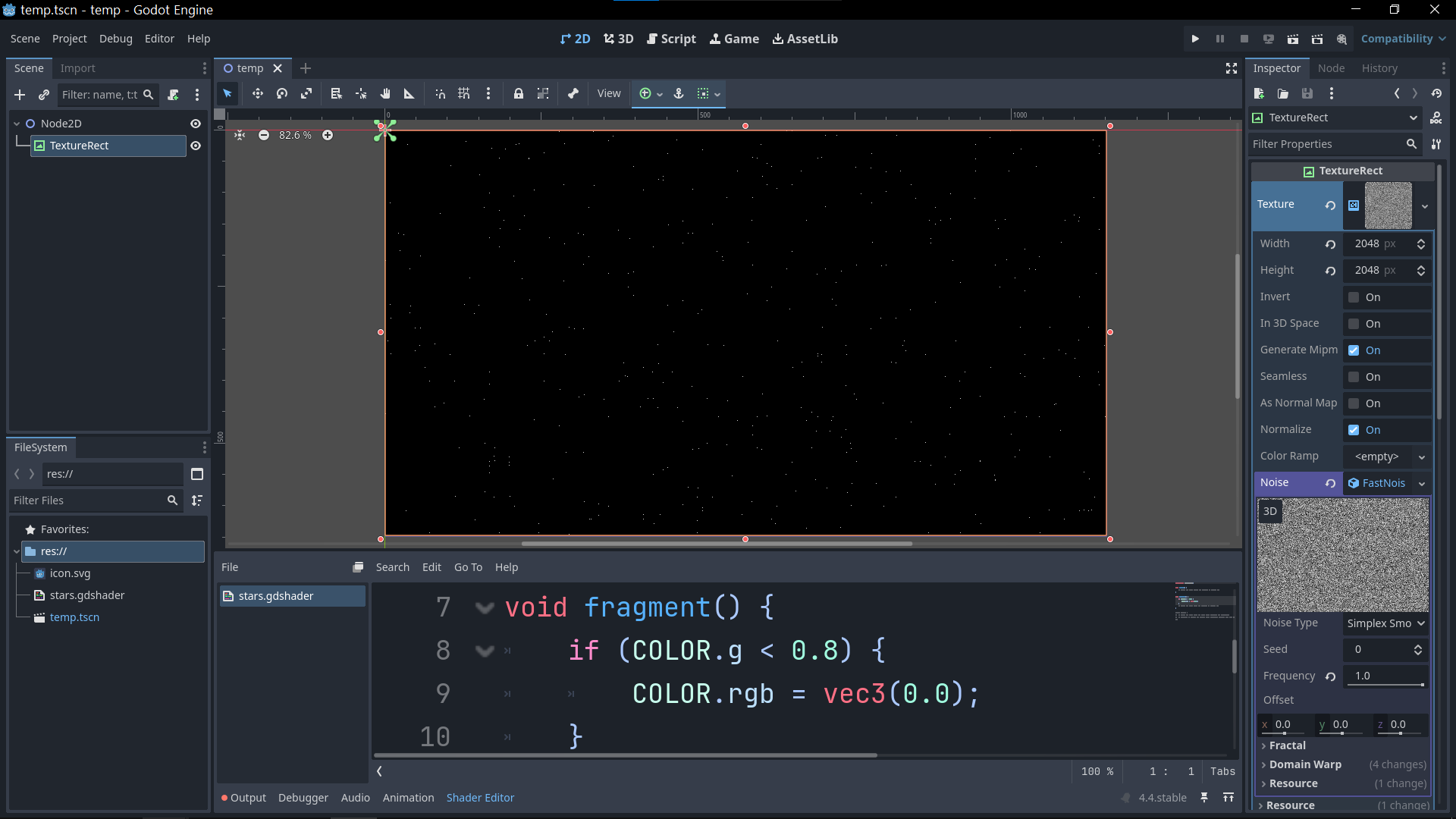This screenshot has height=819, width=1456.
Task: Lock the selected node from moving
Action: point(519,93)
